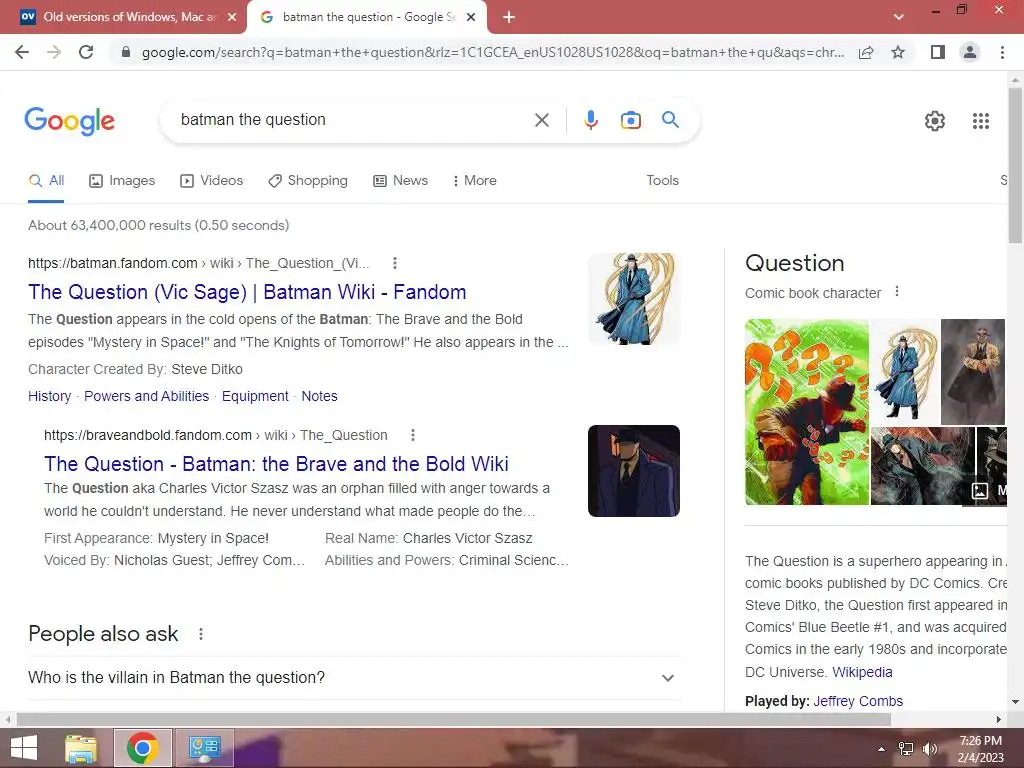Open the Jeffrey Combs link
Viewport: 1024px width, 768px height.
[x=858, y=701]
